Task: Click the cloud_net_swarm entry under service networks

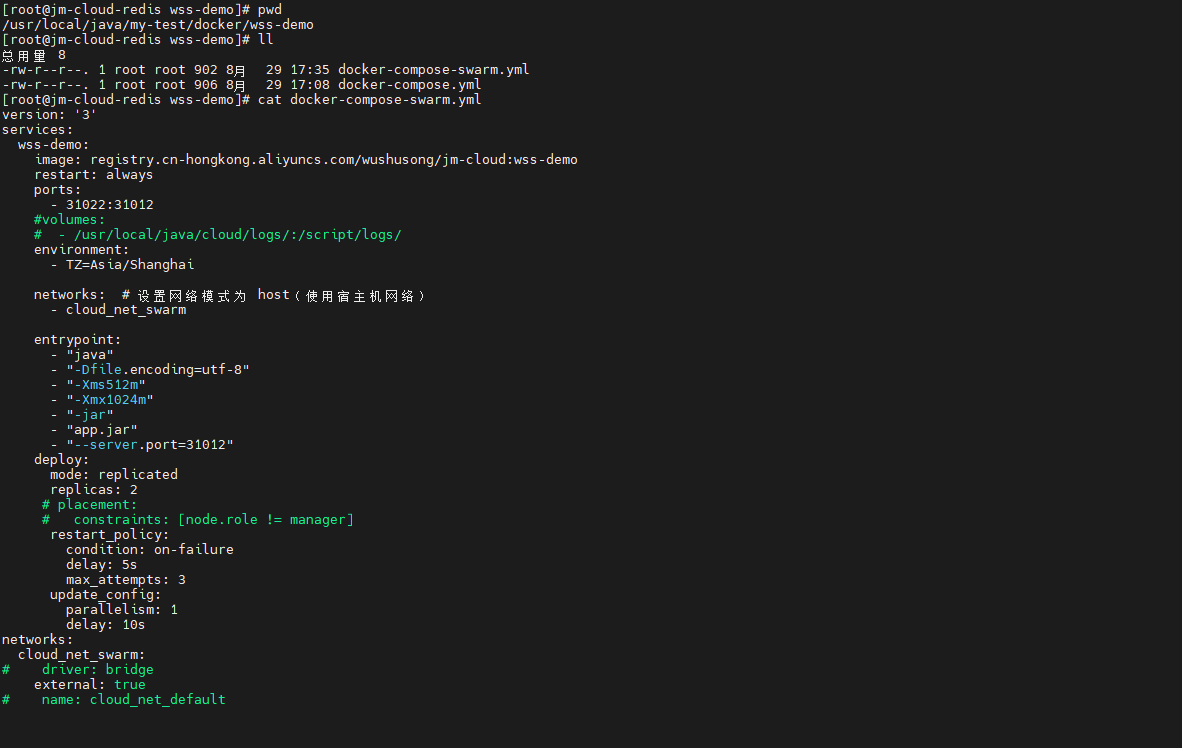Action: click(x=125, y=309)
